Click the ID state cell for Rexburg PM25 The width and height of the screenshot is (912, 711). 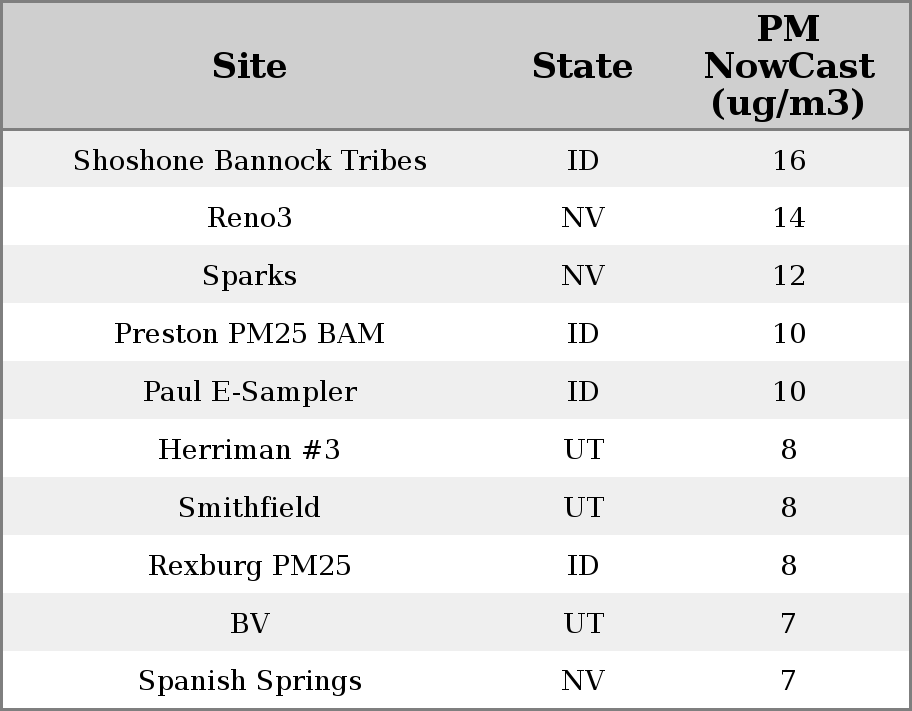coord(582,566)
